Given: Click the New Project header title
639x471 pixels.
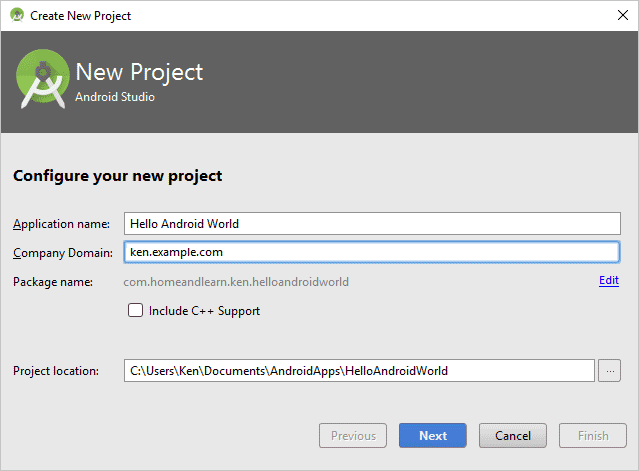Looking at the screenshot, I should pyautogui.click(x=139, y=73).
